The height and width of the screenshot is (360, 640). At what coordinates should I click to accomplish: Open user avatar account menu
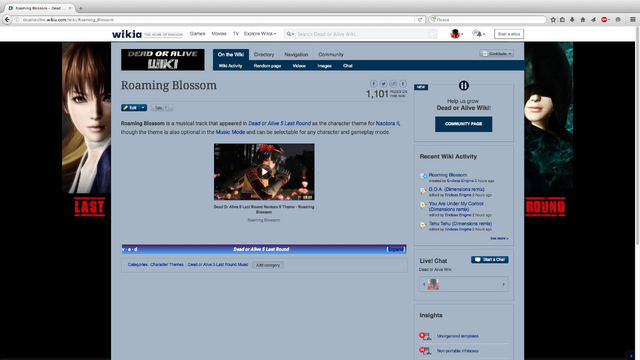pos(456,34)
